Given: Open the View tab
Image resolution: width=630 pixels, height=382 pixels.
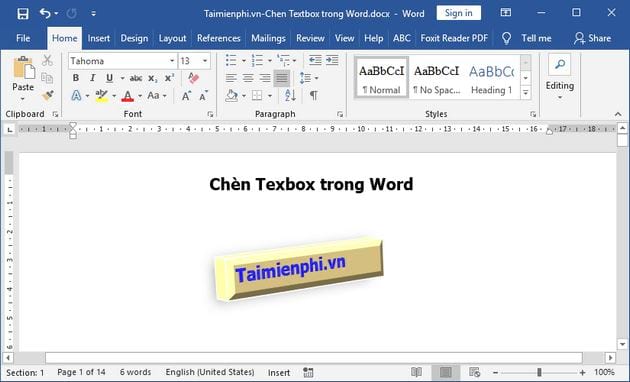Looking at the screenshot, I should (344, 38).
